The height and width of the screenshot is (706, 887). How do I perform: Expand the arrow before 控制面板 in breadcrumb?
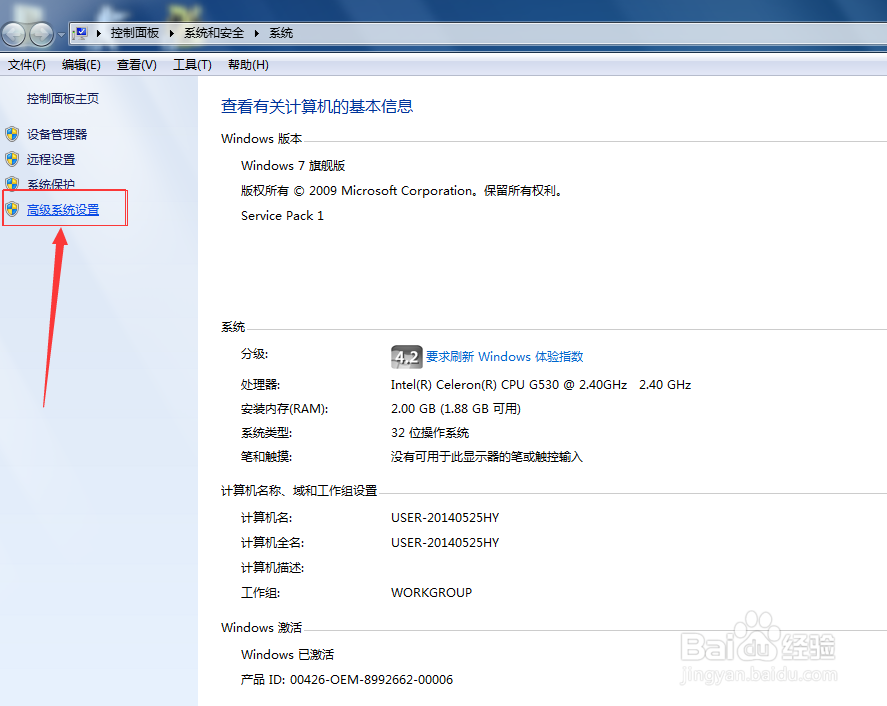pyautogui.click(x=98, y=33)
